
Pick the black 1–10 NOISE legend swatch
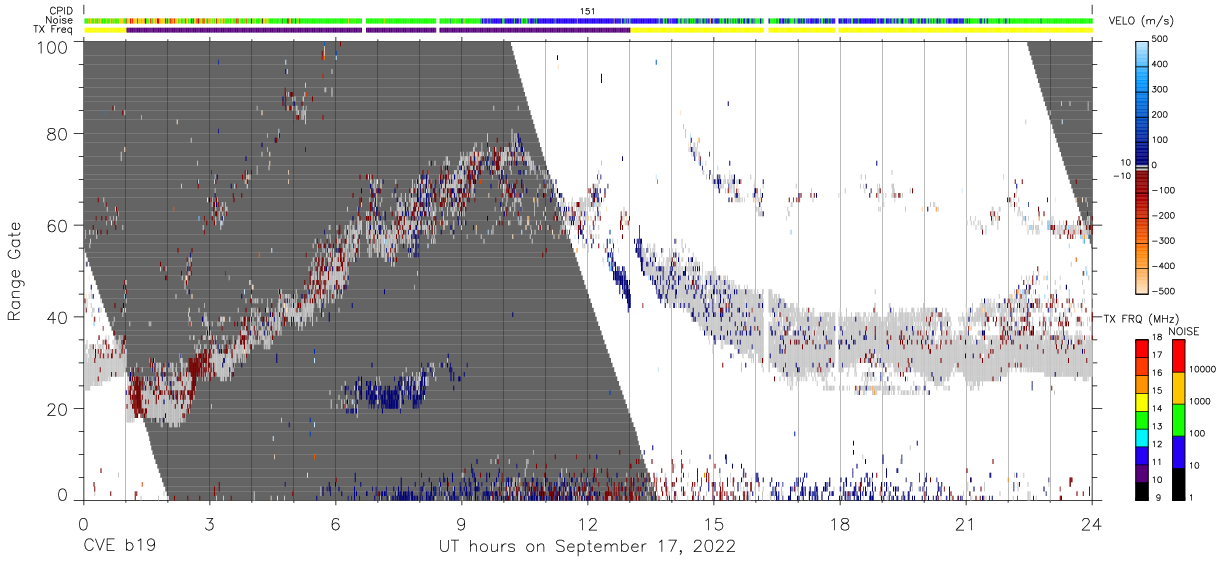[x=1178, y=483]
